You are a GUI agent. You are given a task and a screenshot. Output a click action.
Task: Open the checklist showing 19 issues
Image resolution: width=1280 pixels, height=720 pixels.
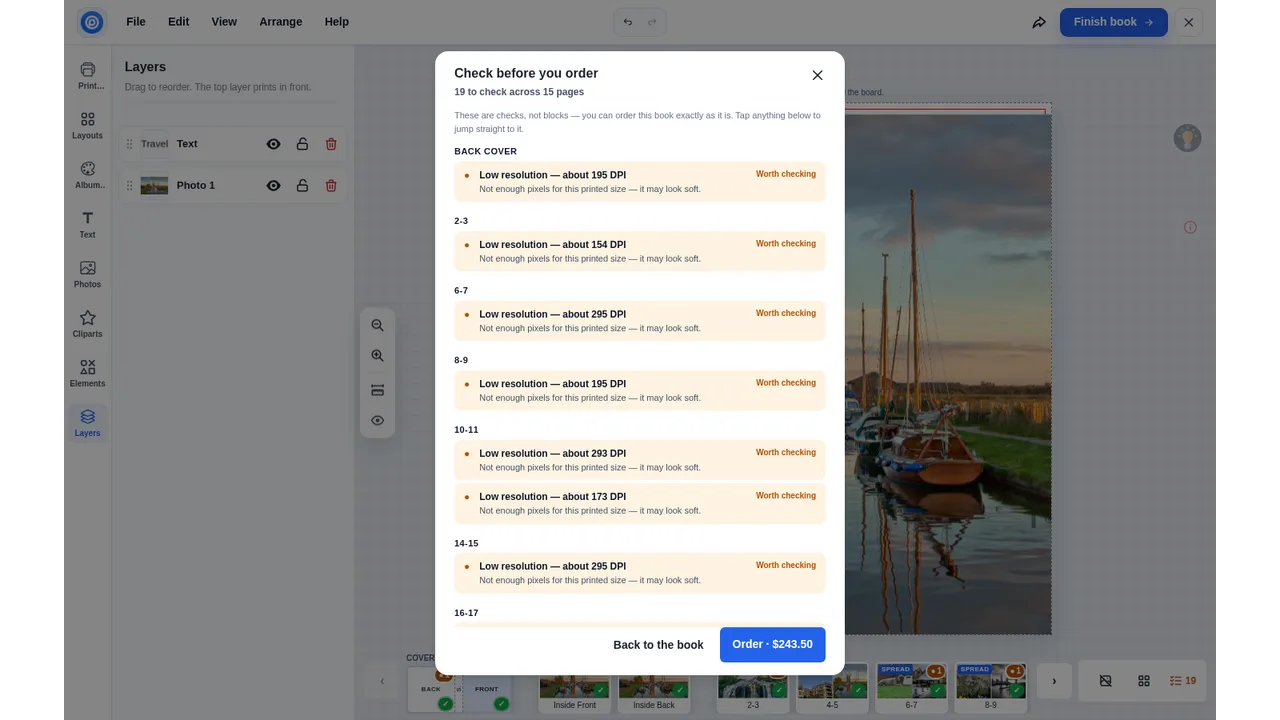coord(1183,681)
